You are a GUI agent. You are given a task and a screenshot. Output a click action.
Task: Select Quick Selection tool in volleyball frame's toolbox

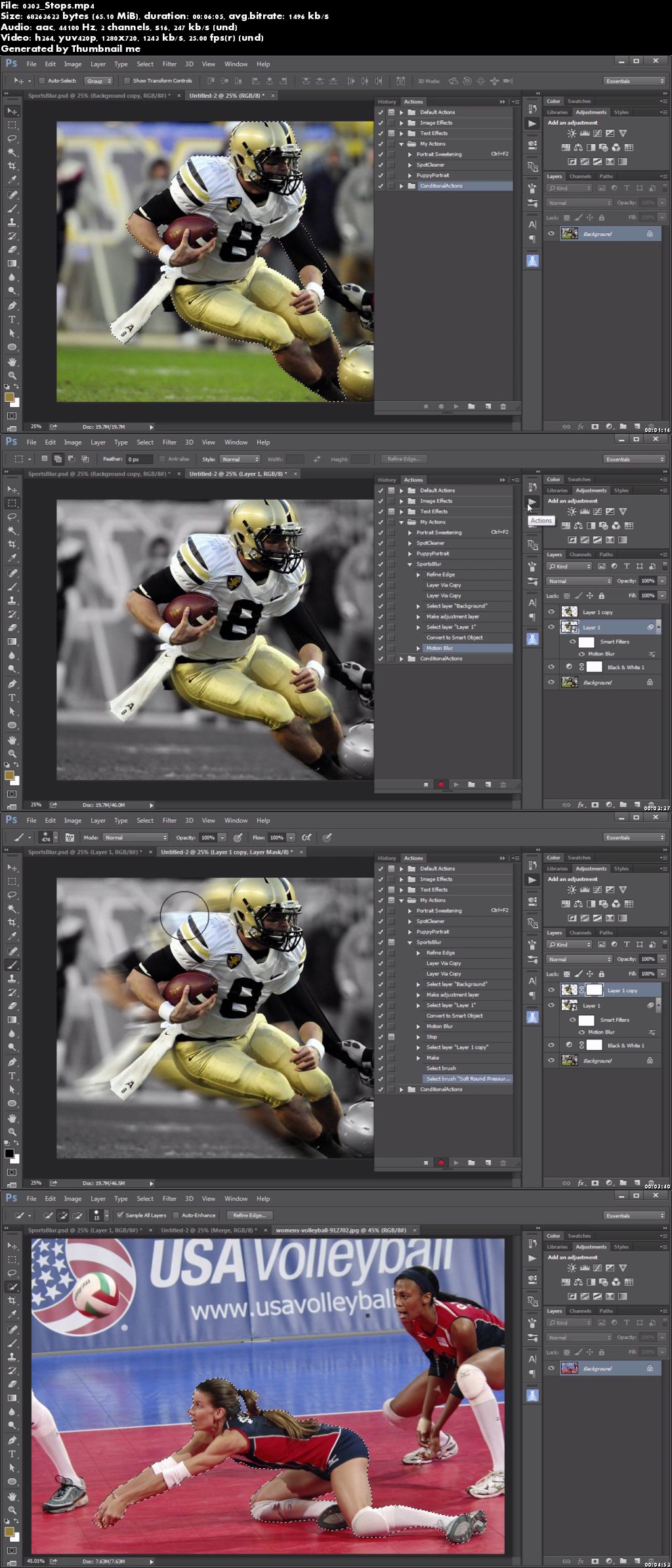point(12,1287)
